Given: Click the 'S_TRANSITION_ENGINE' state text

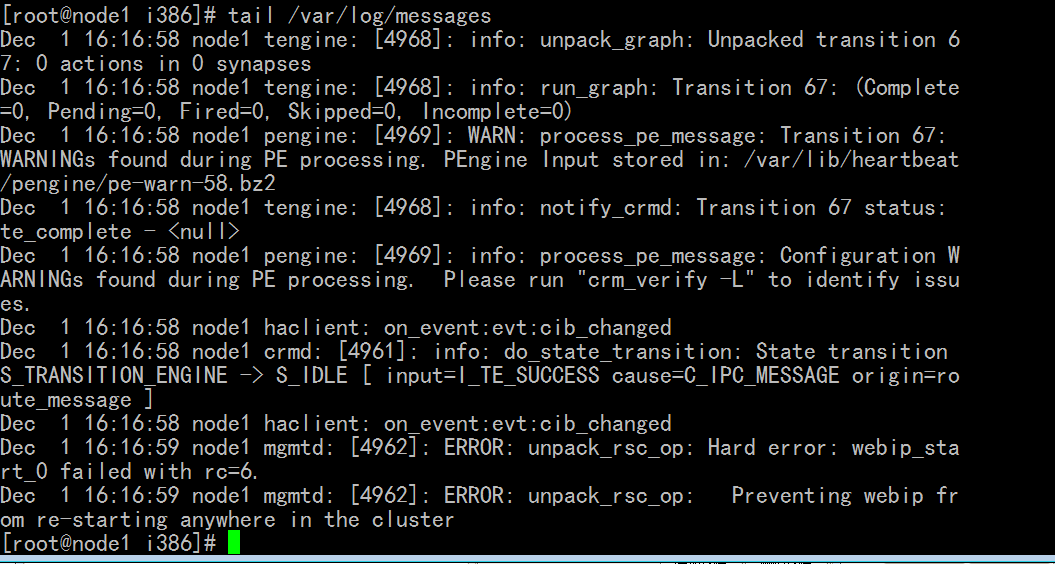Looking at the screenshot, I should (x=114, y=376).
